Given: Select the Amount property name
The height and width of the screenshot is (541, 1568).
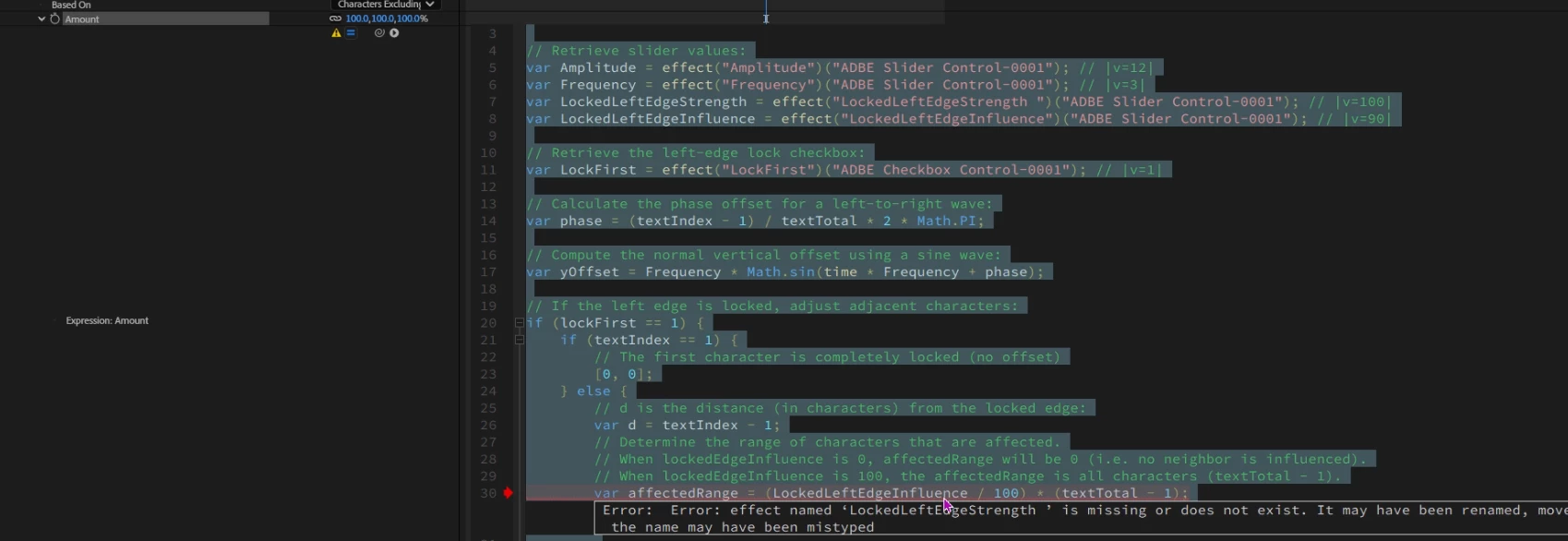Looking at the screenshot, I should tap(82, 18).
